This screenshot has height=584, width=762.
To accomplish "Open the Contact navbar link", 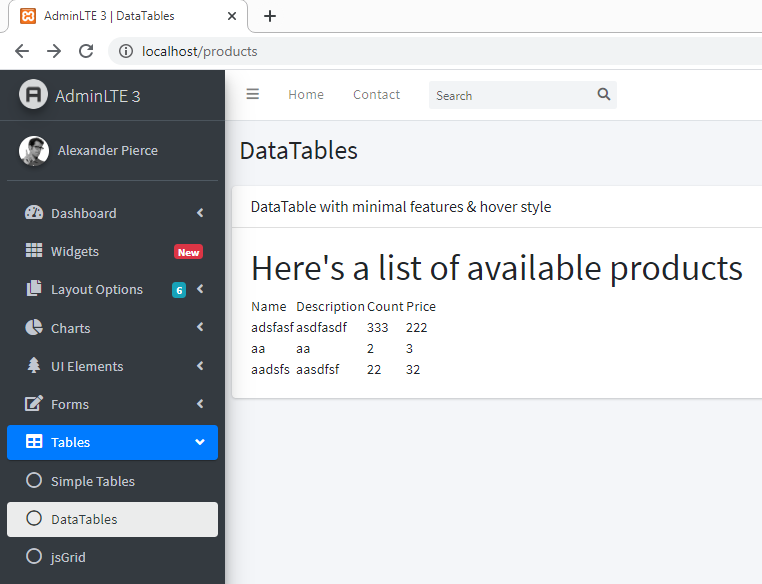I will (x=376, y=95).
